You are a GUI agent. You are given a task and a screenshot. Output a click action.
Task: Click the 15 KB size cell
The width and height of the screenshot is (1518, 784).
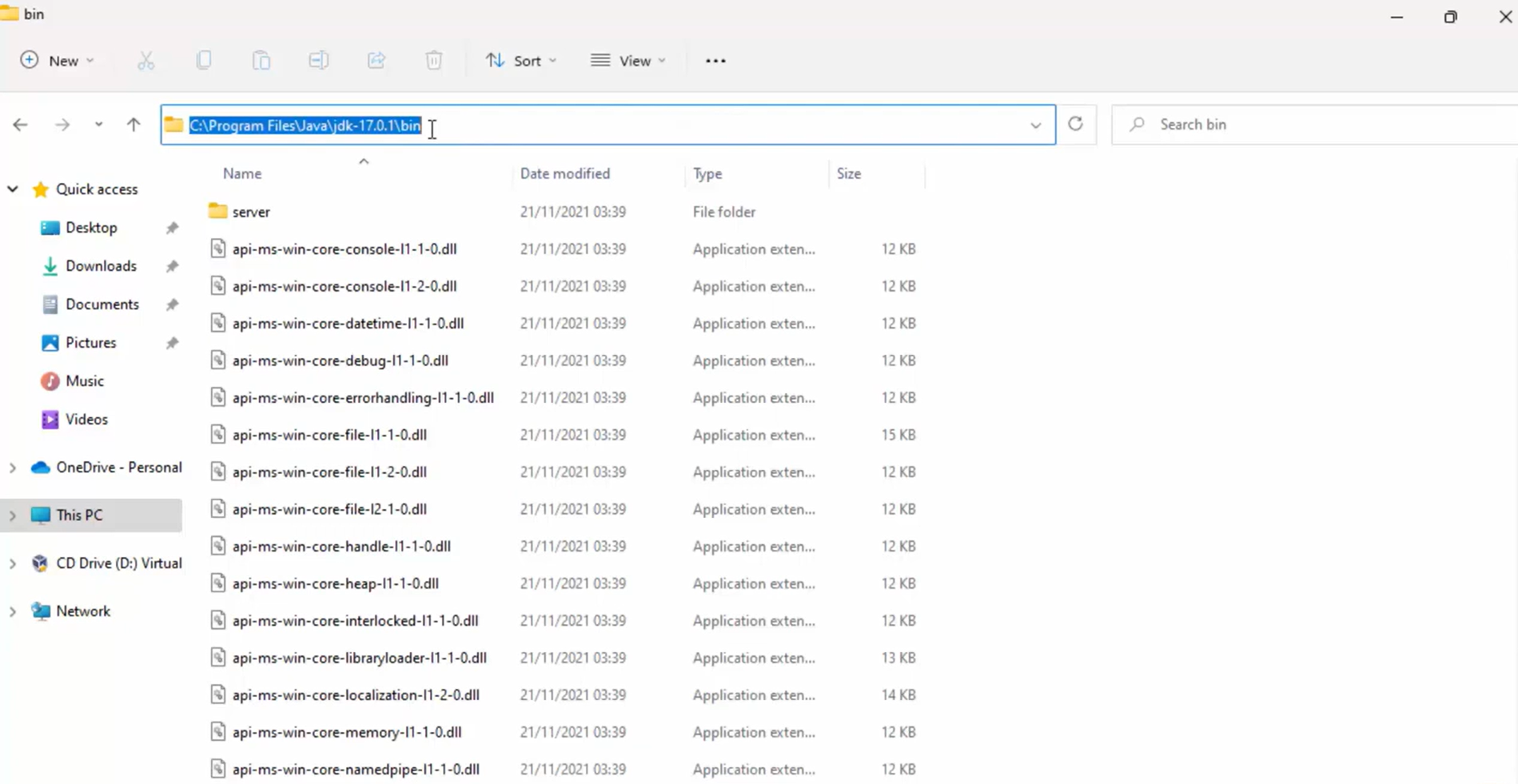(898, 435)
